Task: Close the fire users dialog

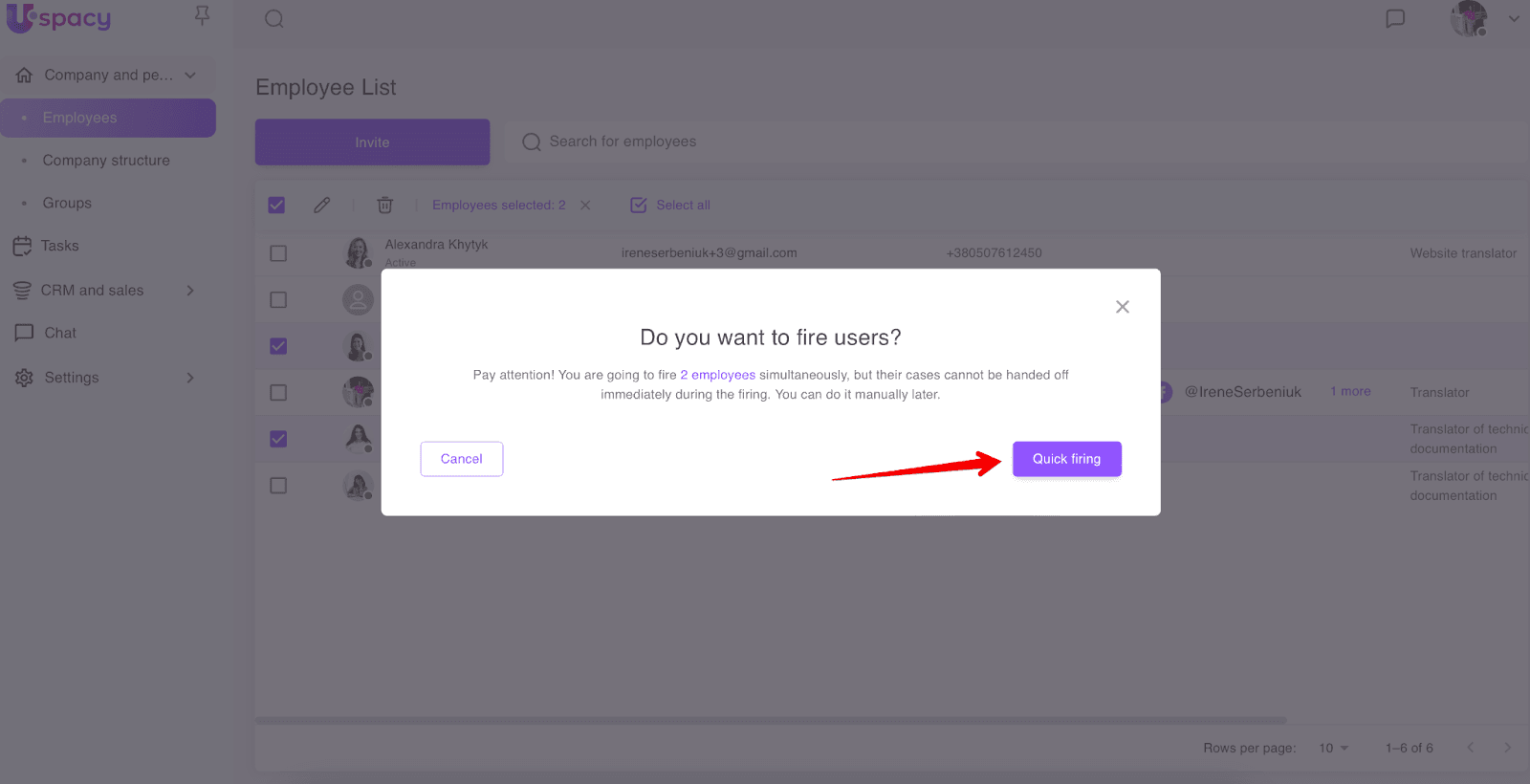Action: click(x=1122, y=307)
